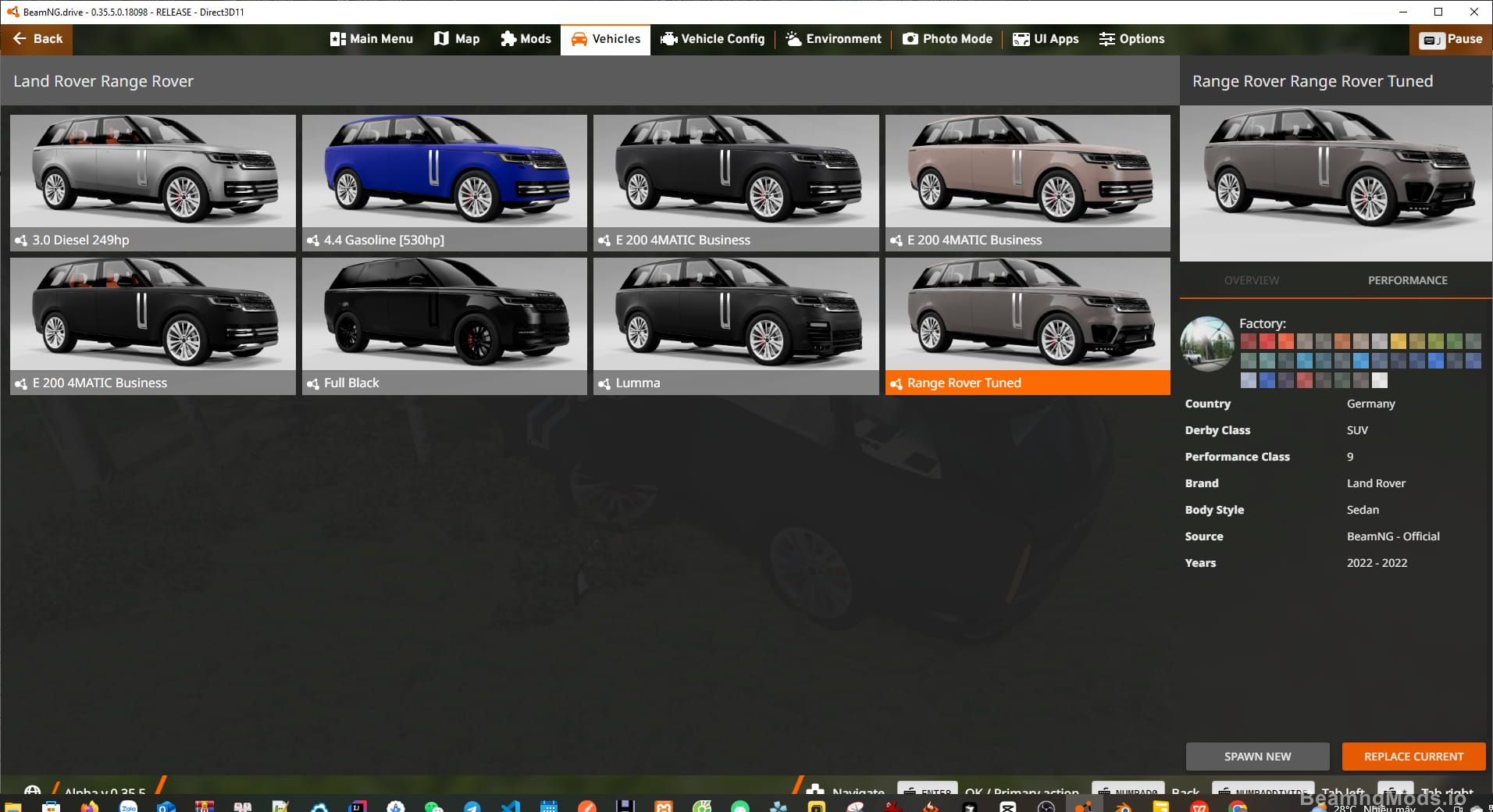This screenshot has width=1493, height=812.
Task: Switch to the Performance tab
Action: pyautogui.click(x=1407, y=280)
